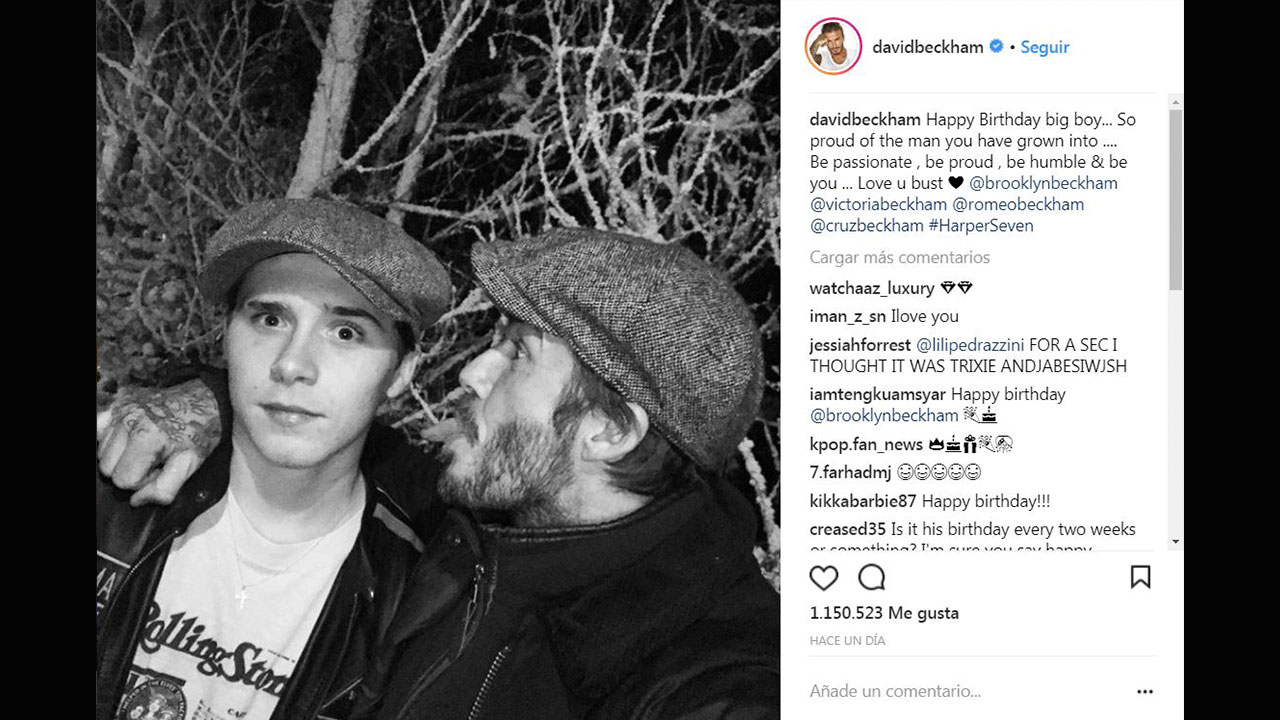Viewport: 1280px width, 720px height.
Task: Open the @cruzbeckham mention
Action: click(866, 225)
